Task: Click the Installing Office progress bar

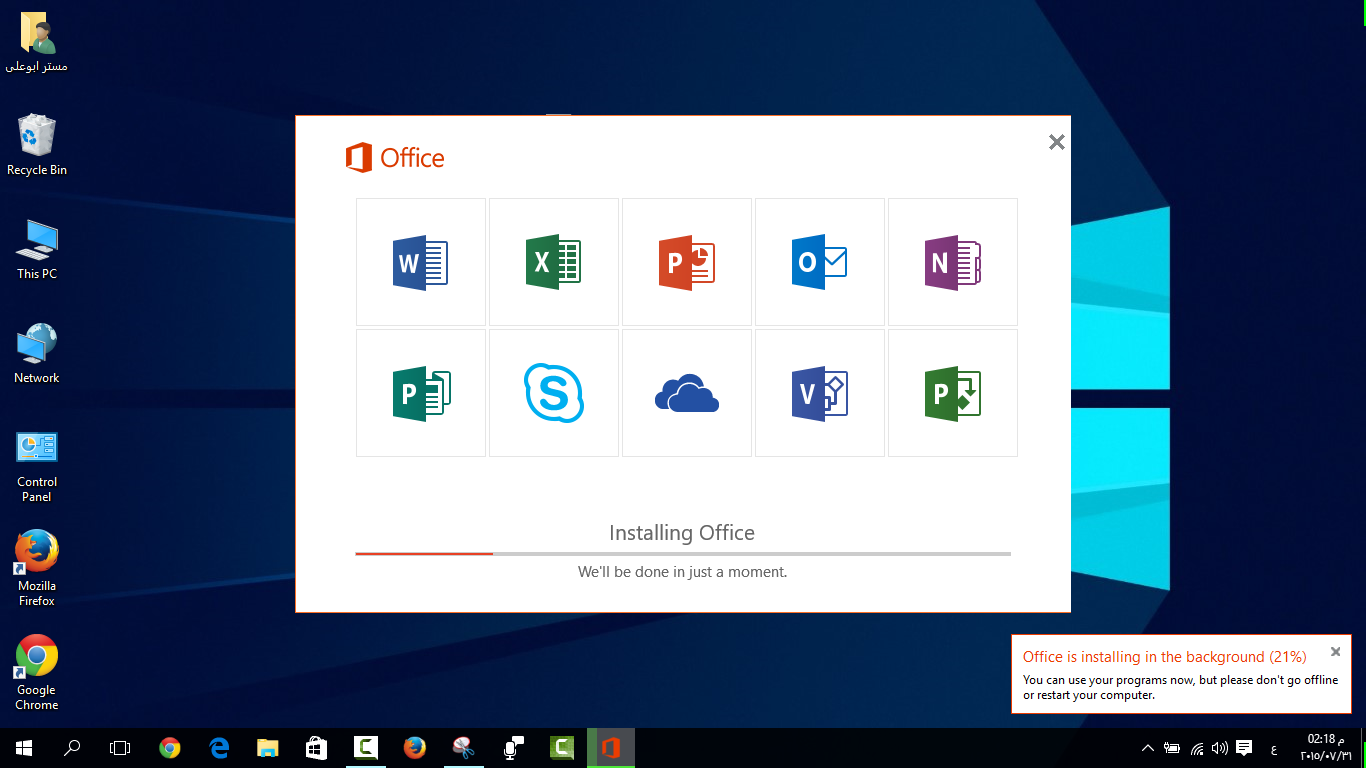Action: tap(683, 553)
